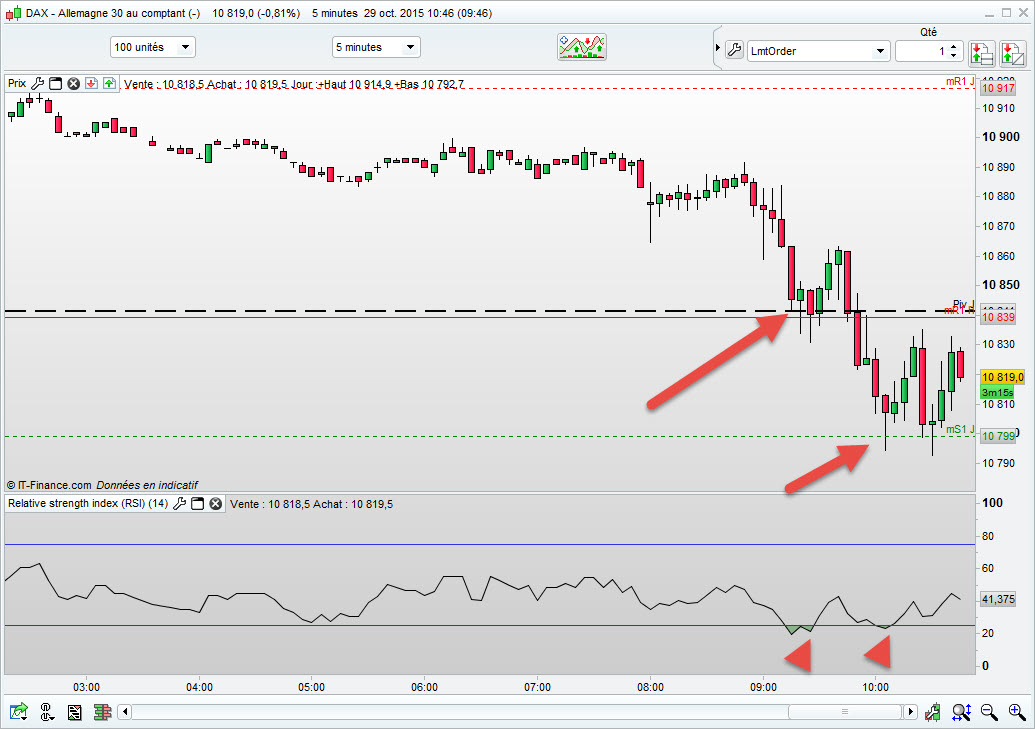This screenshot has height=729, width=1035.
Task: Open the 100 unités dropdown
Action: (x=152, y=47)
